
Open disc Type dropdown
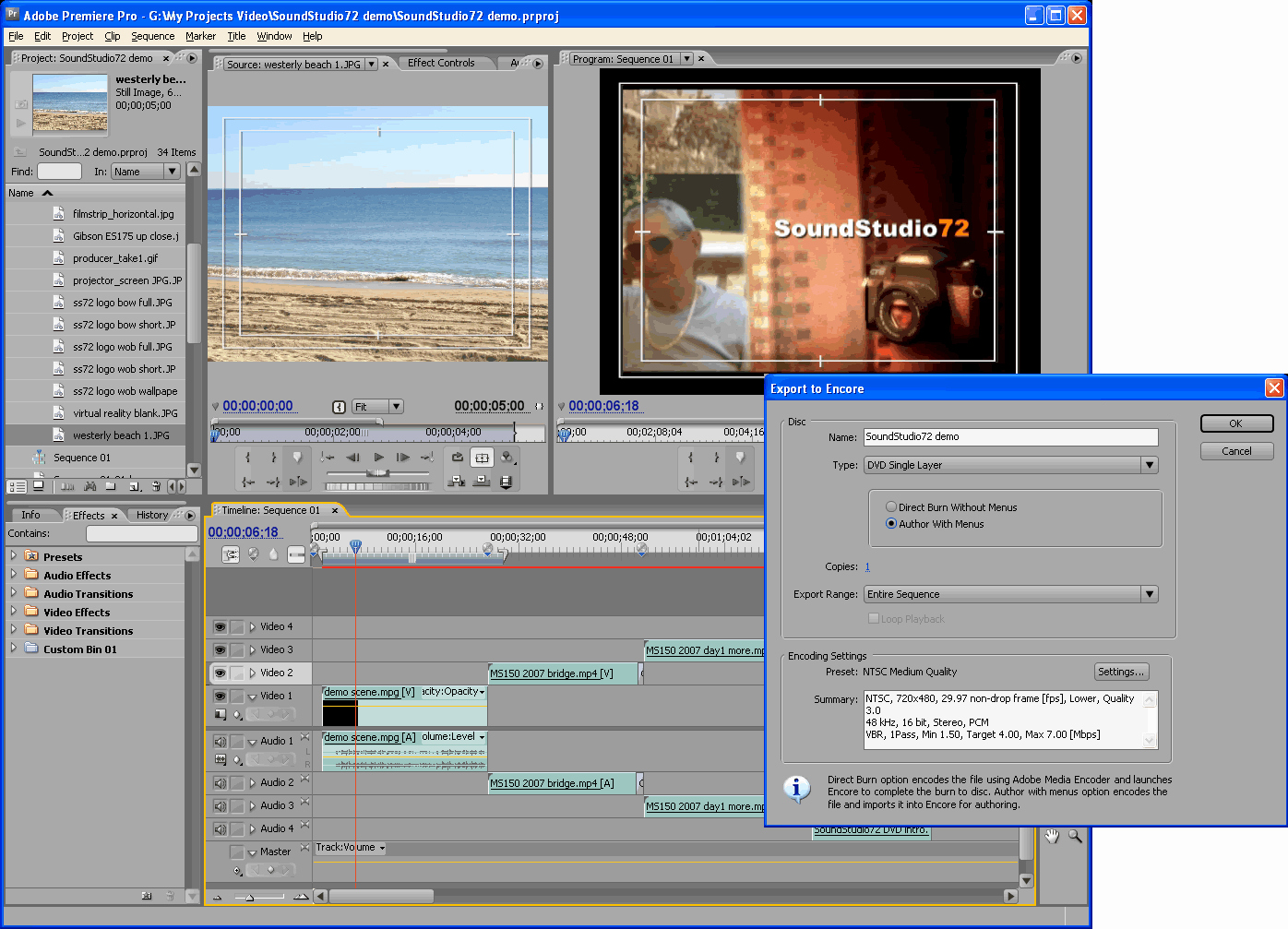click(1150, 465)
